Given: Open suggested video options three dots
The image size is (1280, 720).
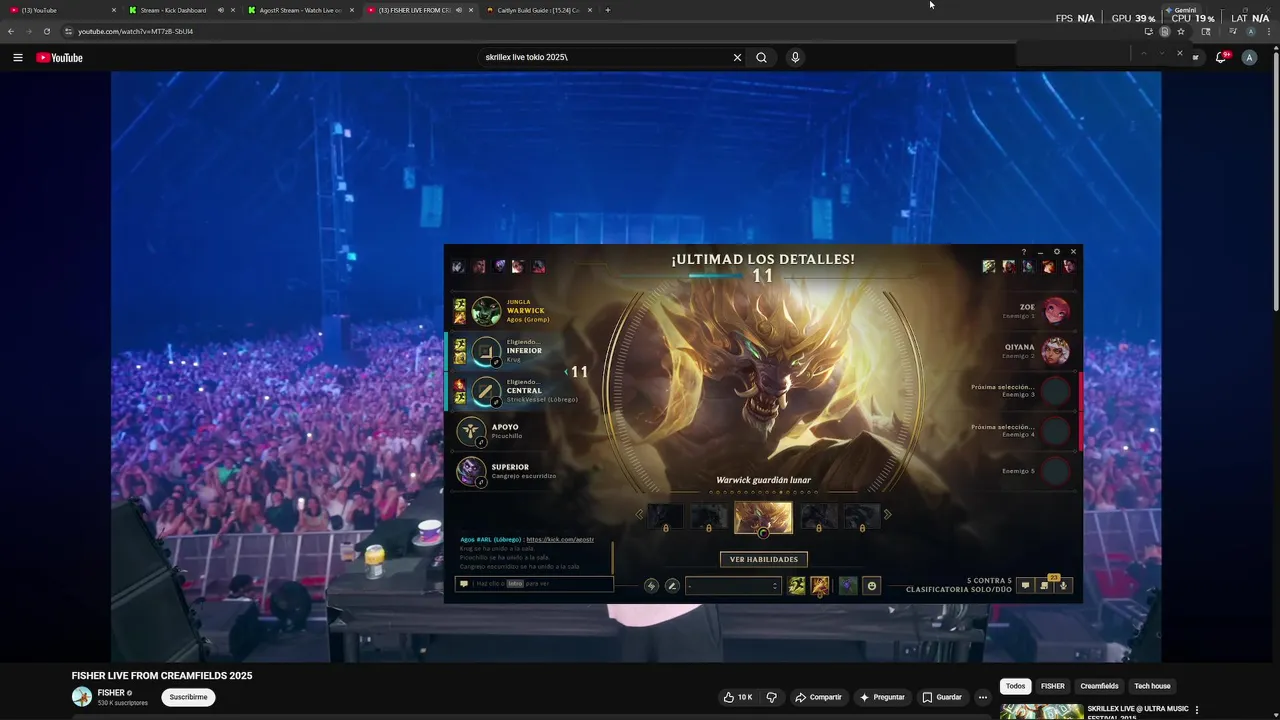Looking at the screenshot, I should tap(1197, 710).
